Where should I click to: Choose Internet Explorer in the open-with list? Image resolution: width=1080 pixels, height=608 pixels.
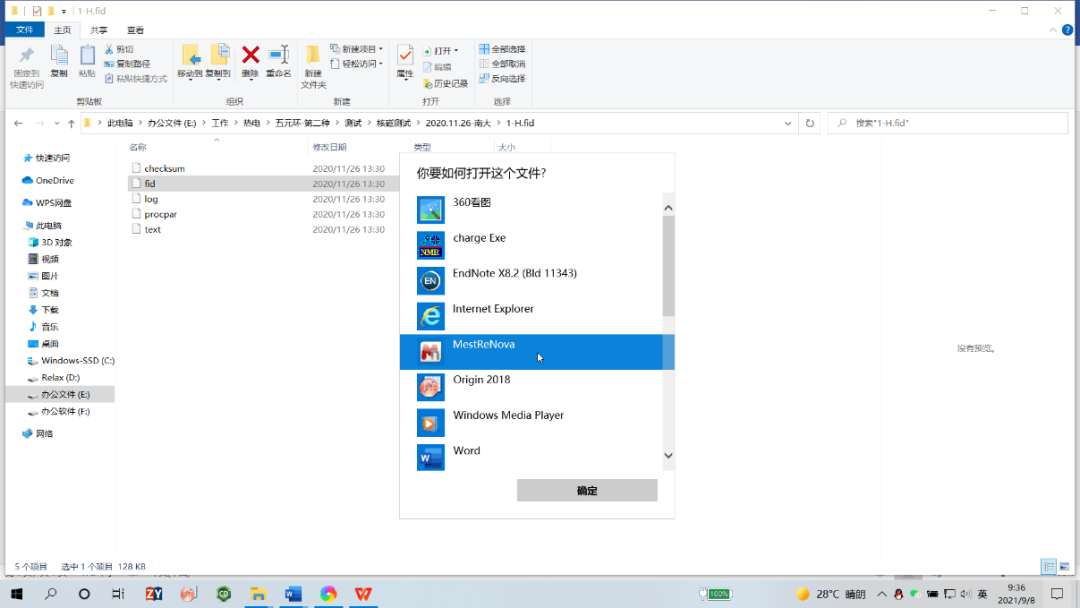click(x=531, y=316)
